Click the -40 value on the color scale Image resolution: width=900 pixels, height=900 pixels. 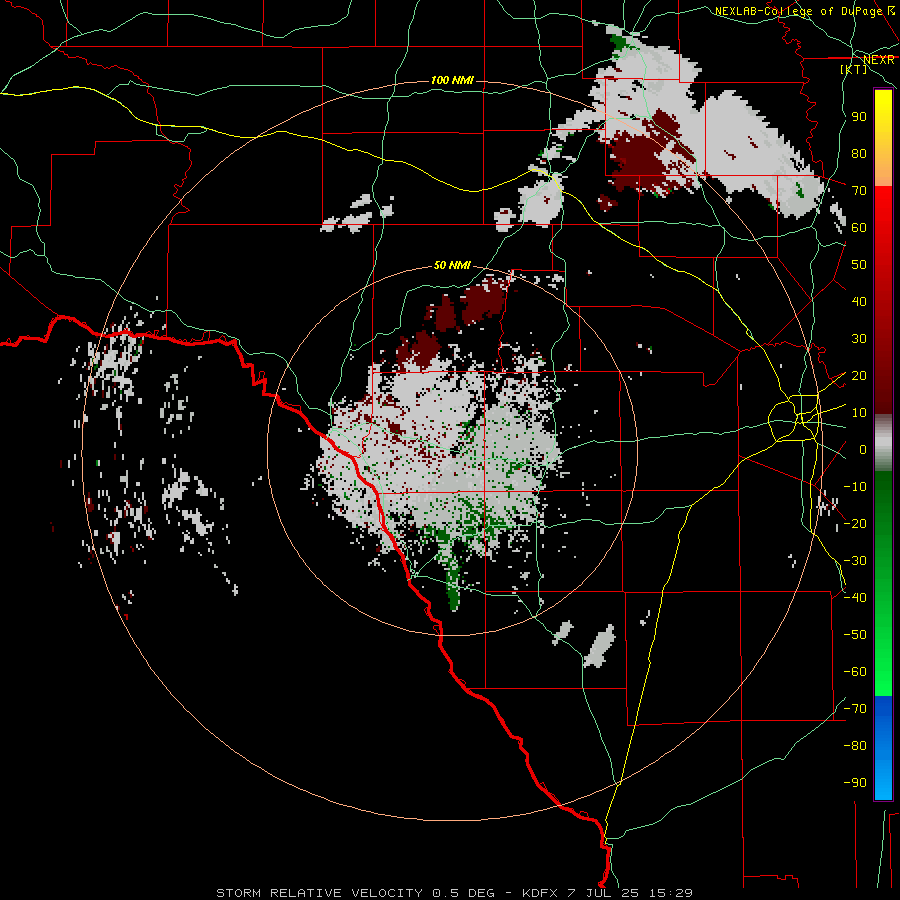click(x=855, y=598)
